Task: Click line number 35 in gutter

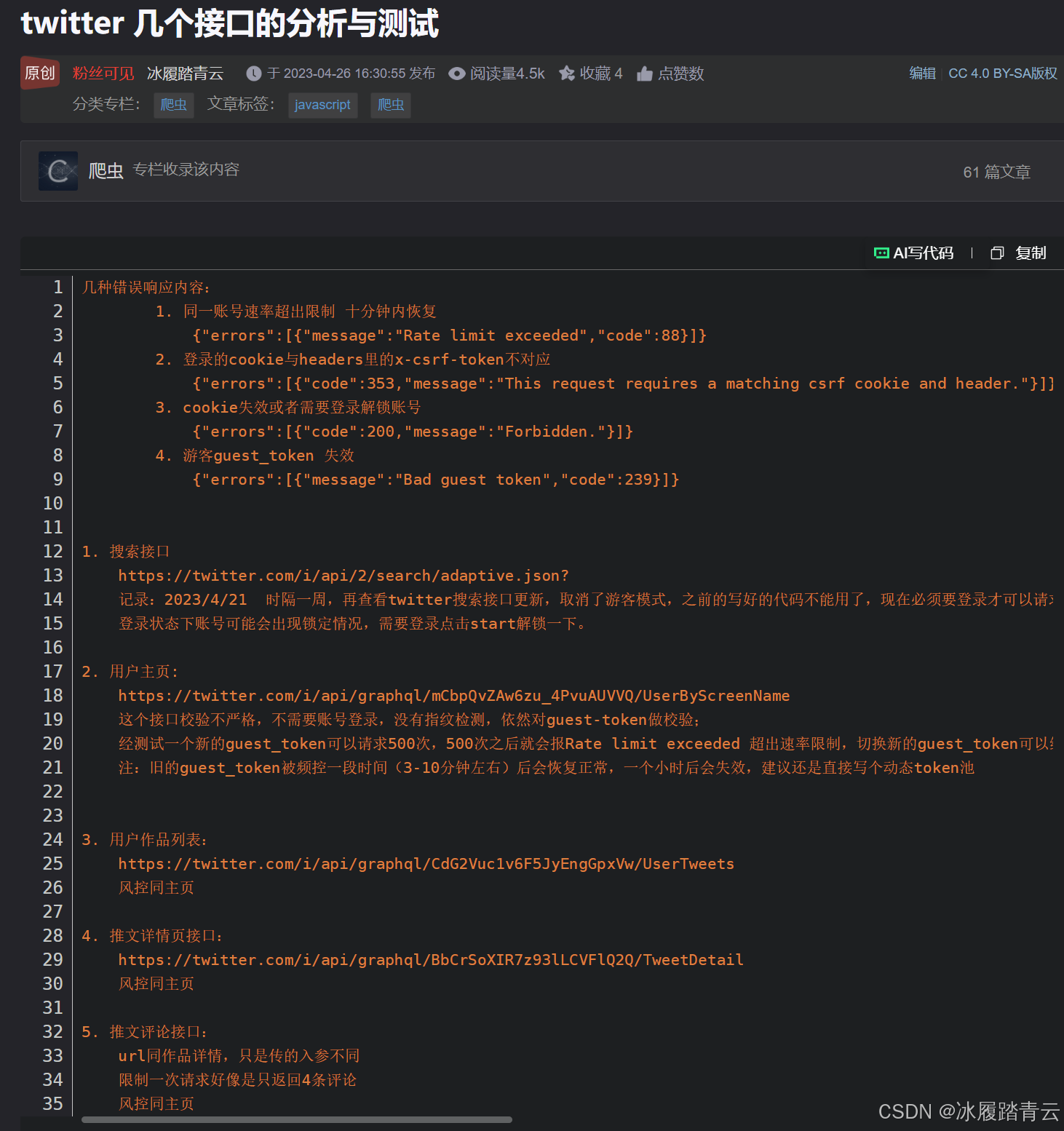Action: (x=53, y=1104)
